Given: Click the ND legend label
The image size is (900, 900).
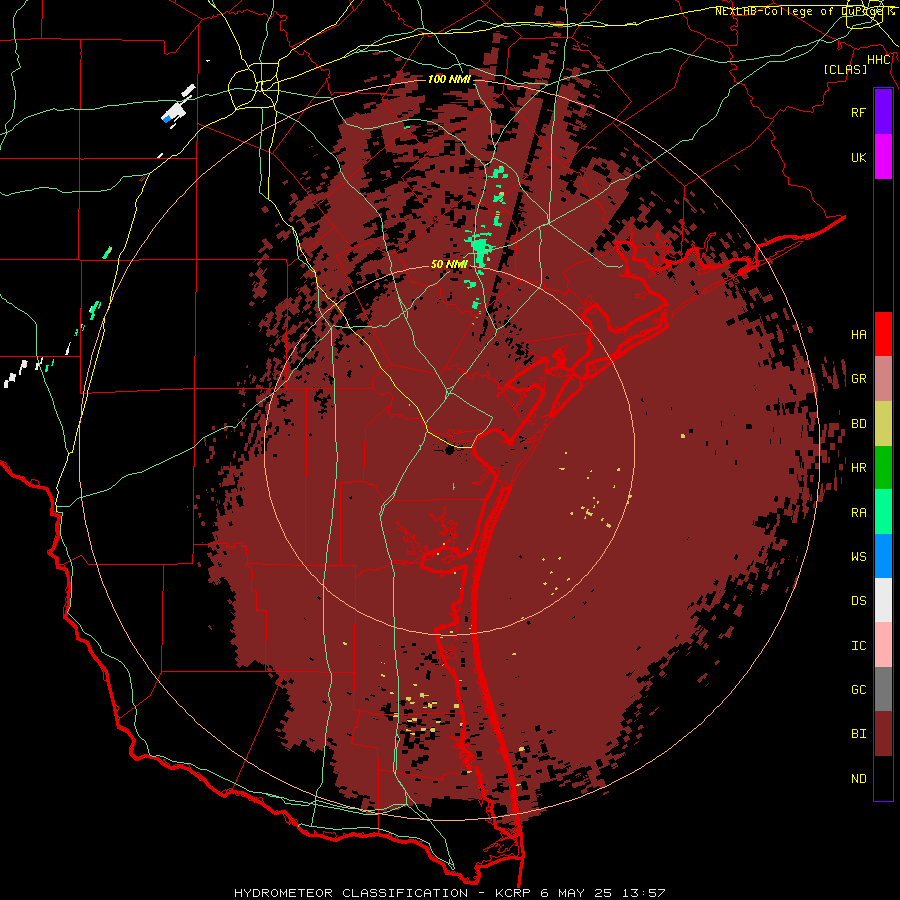Looking at the screenshot, I should pos(858,779).
